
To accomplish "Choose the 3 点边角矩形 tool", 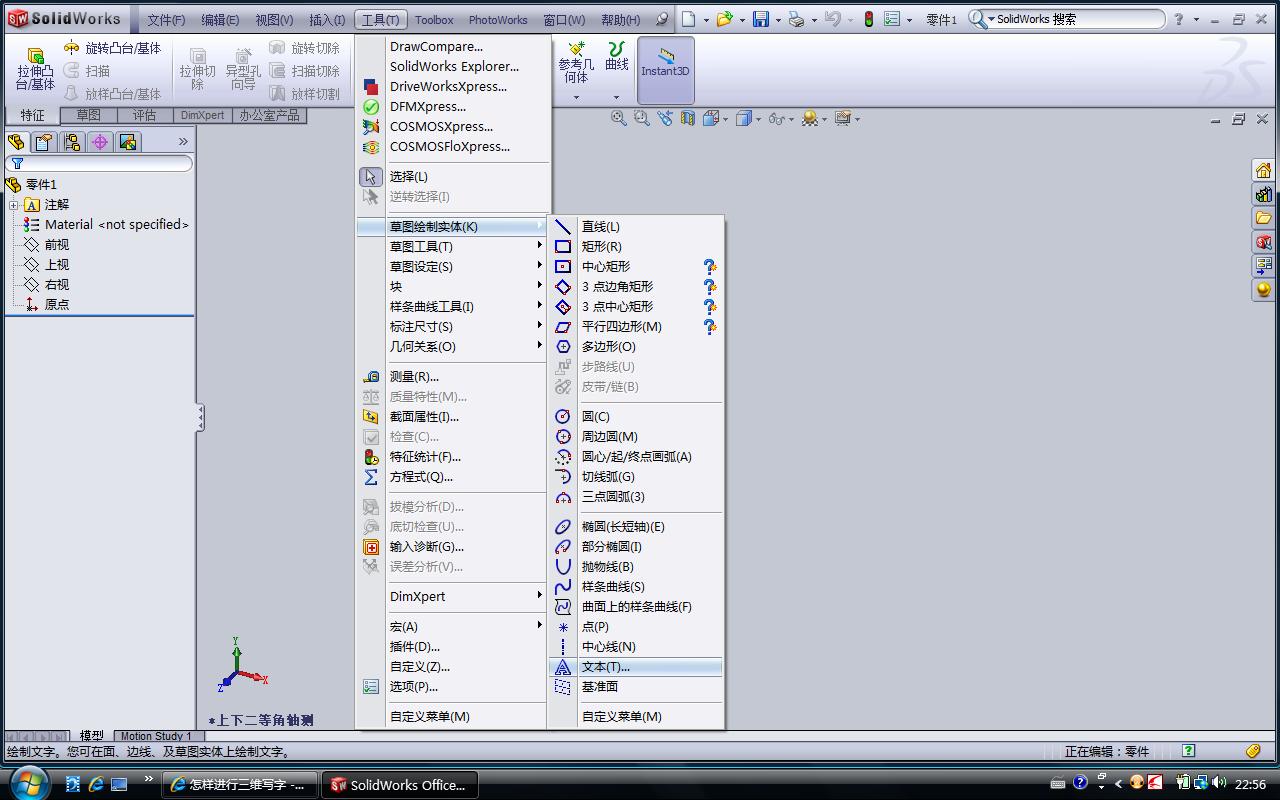I will click(636, 287).
